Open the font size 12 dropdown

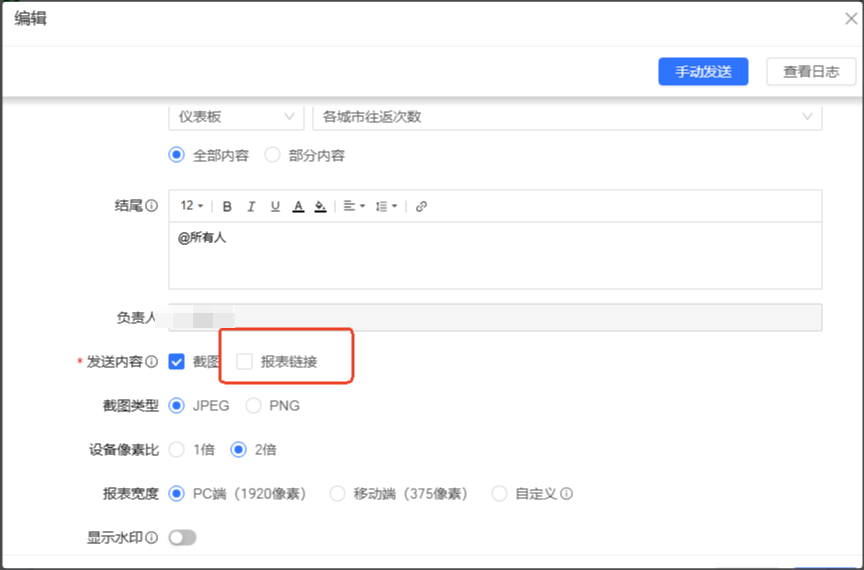[x=192, y=207]
